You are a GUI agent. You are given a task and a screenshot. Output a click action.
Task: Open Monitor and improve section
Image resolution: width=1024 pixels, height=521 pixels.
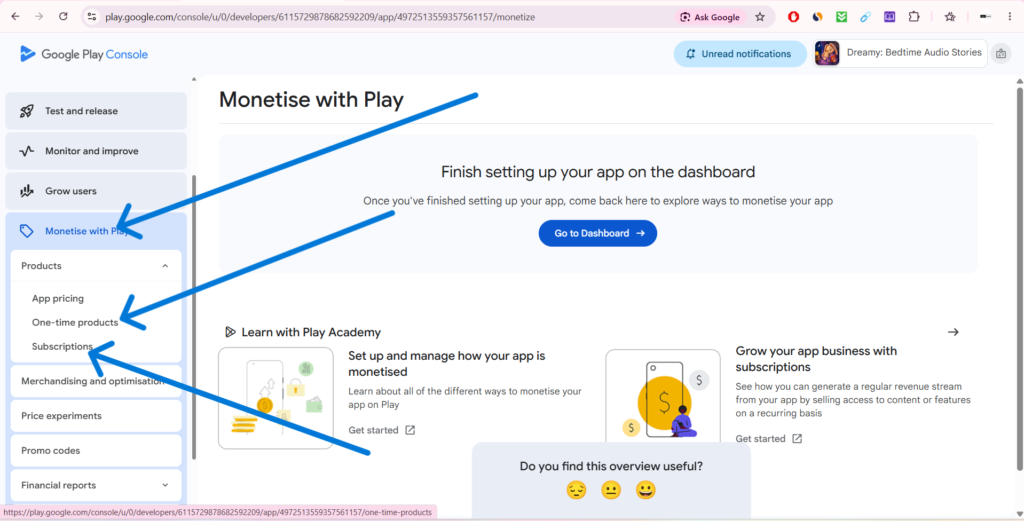tap(96, 151)
